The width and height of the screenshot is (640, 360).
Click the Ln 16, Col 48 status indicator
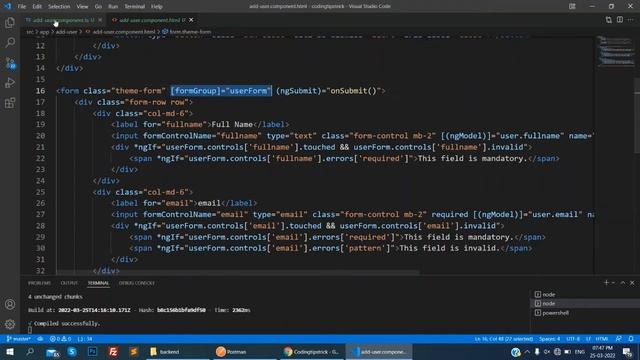(x=503, y=339)
